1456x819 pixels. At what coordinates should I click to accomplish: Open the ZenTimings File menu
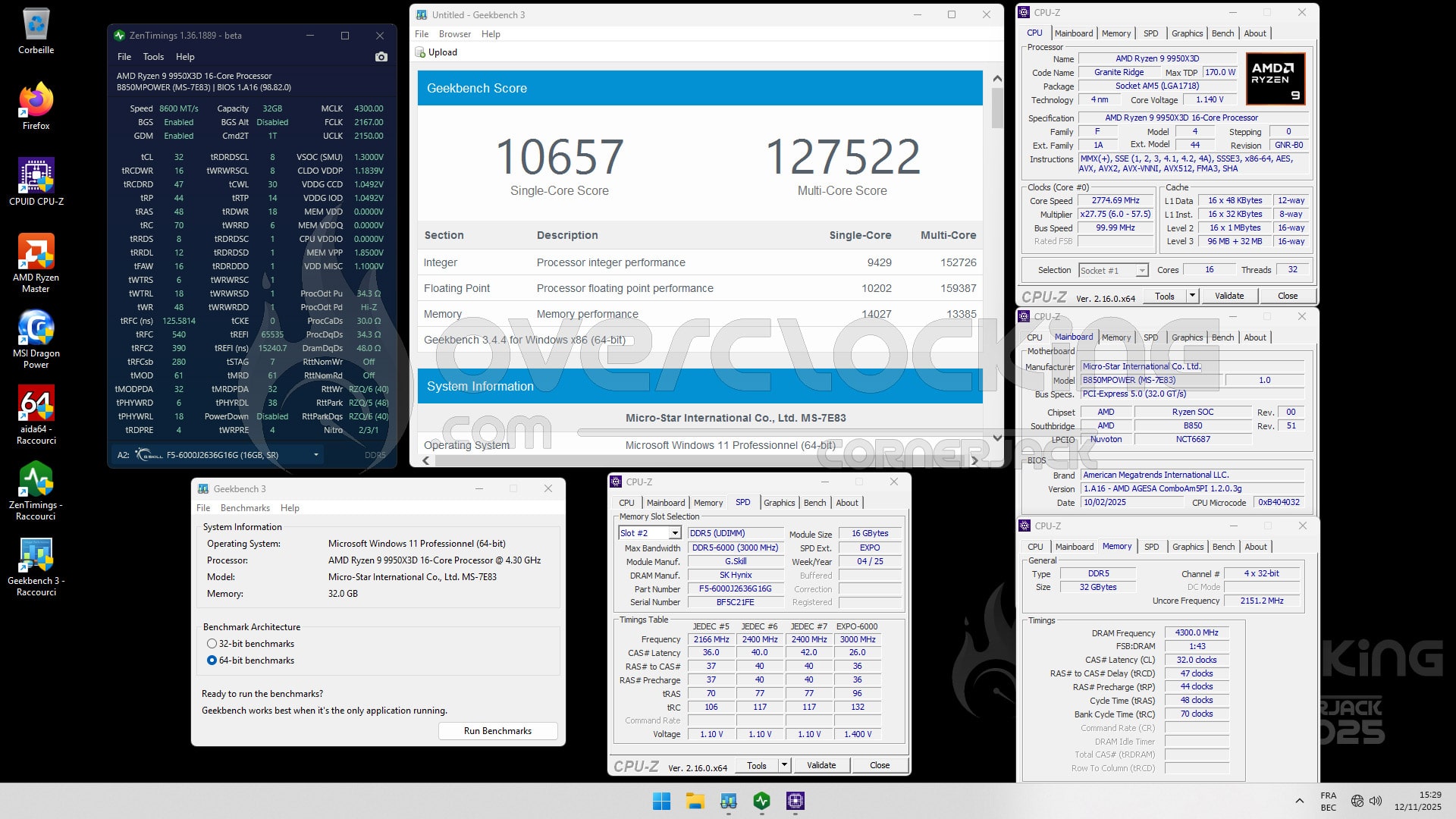pyautogui.click(x=124, y=57)
